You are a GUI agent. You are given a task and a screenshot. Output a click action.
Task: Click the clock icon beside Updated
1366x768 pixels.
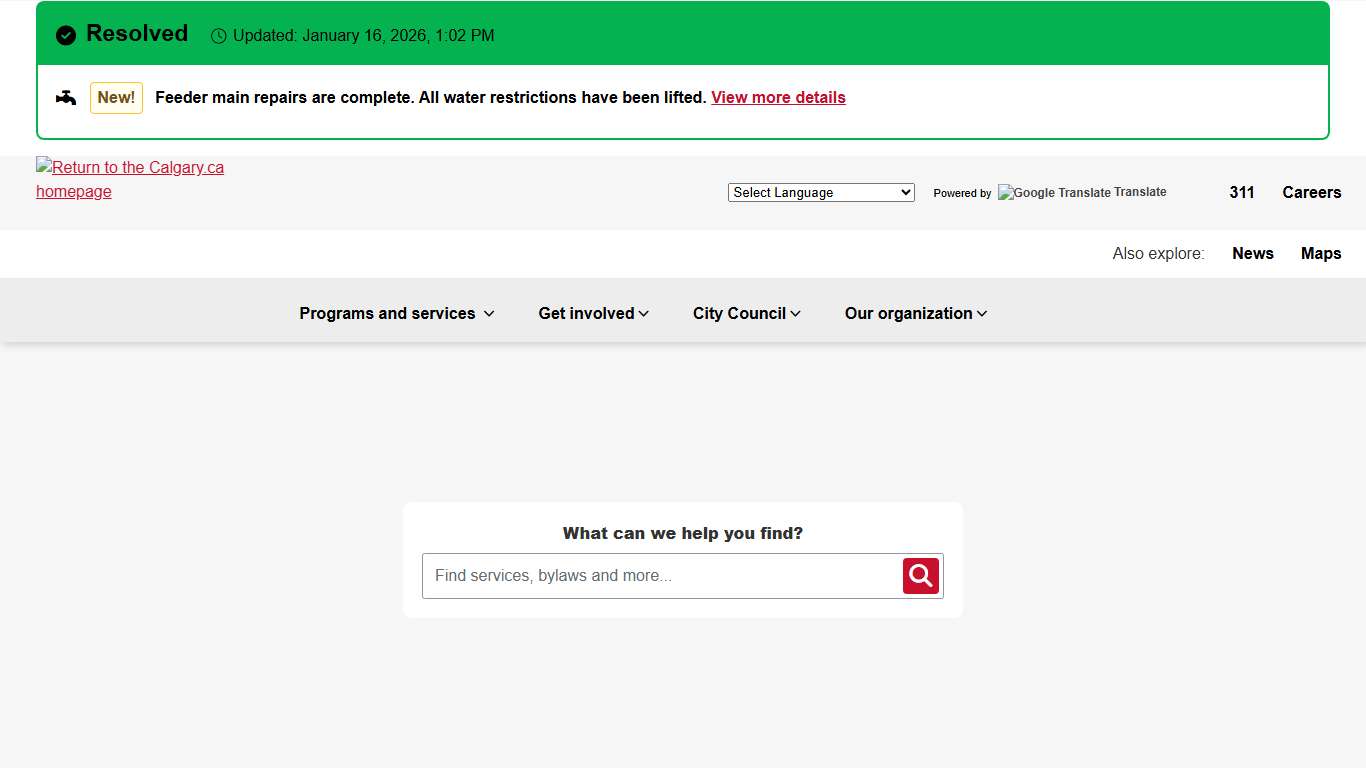tap(219, 36)
